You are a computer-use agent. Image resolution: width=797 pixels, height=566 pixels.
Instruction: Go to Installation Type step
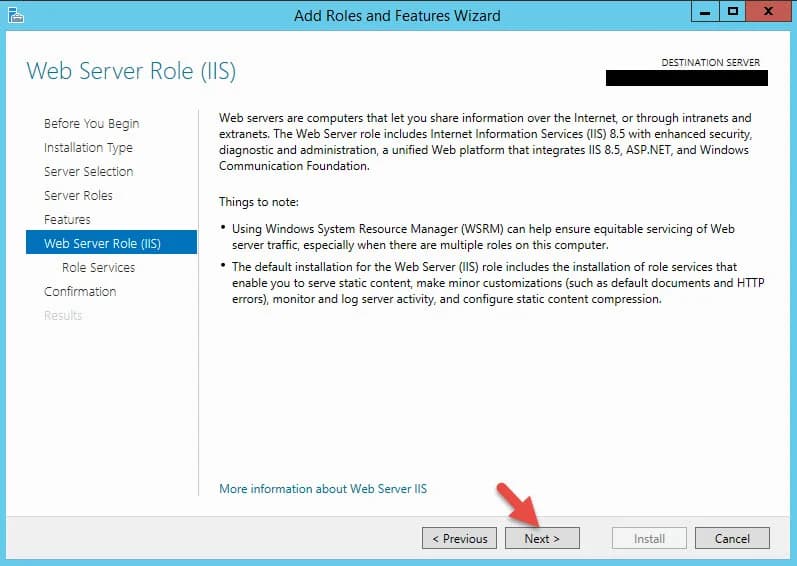[x=88, y=147]
